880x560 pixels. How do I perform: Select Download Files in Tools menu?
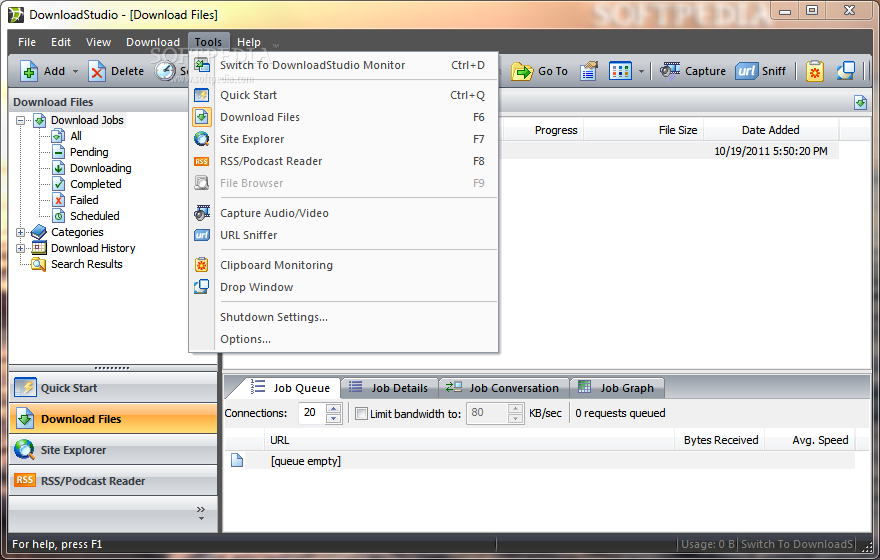343,117
